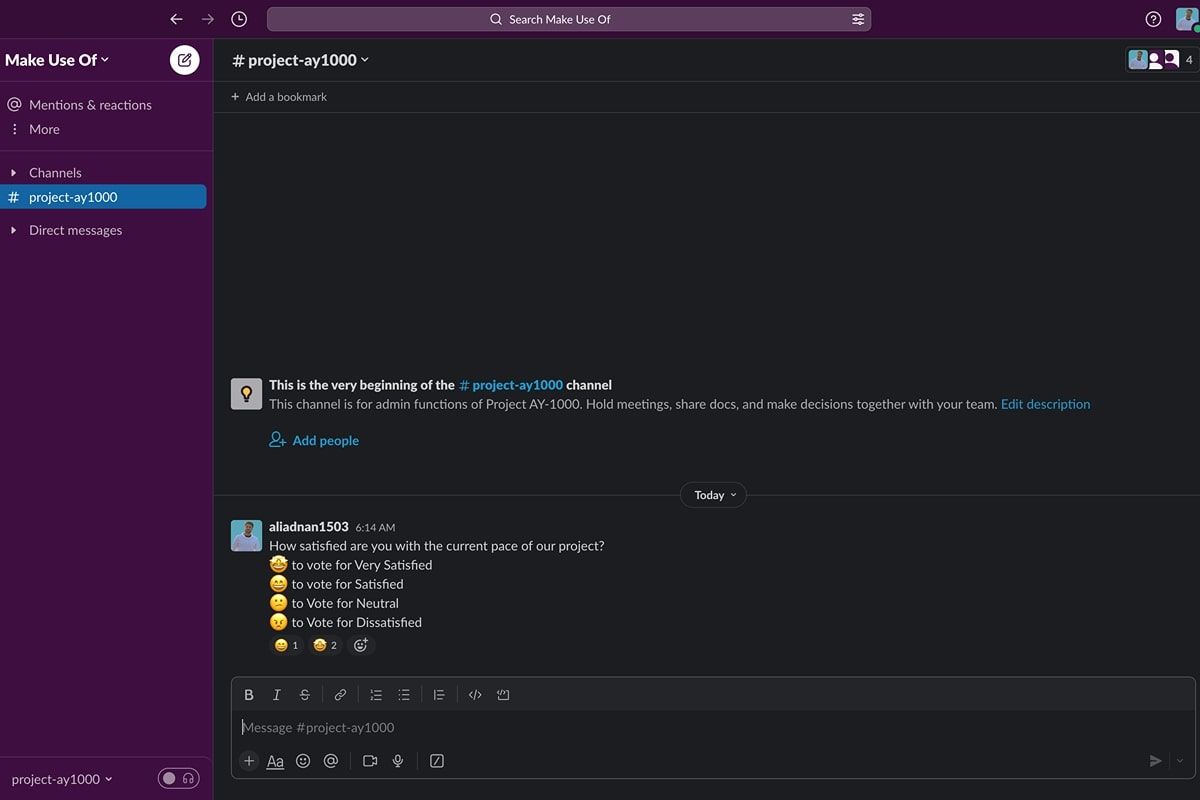Click 'to Vote for Dissatisfied' text
This screenshot has height=800, width=1200.
357,622
